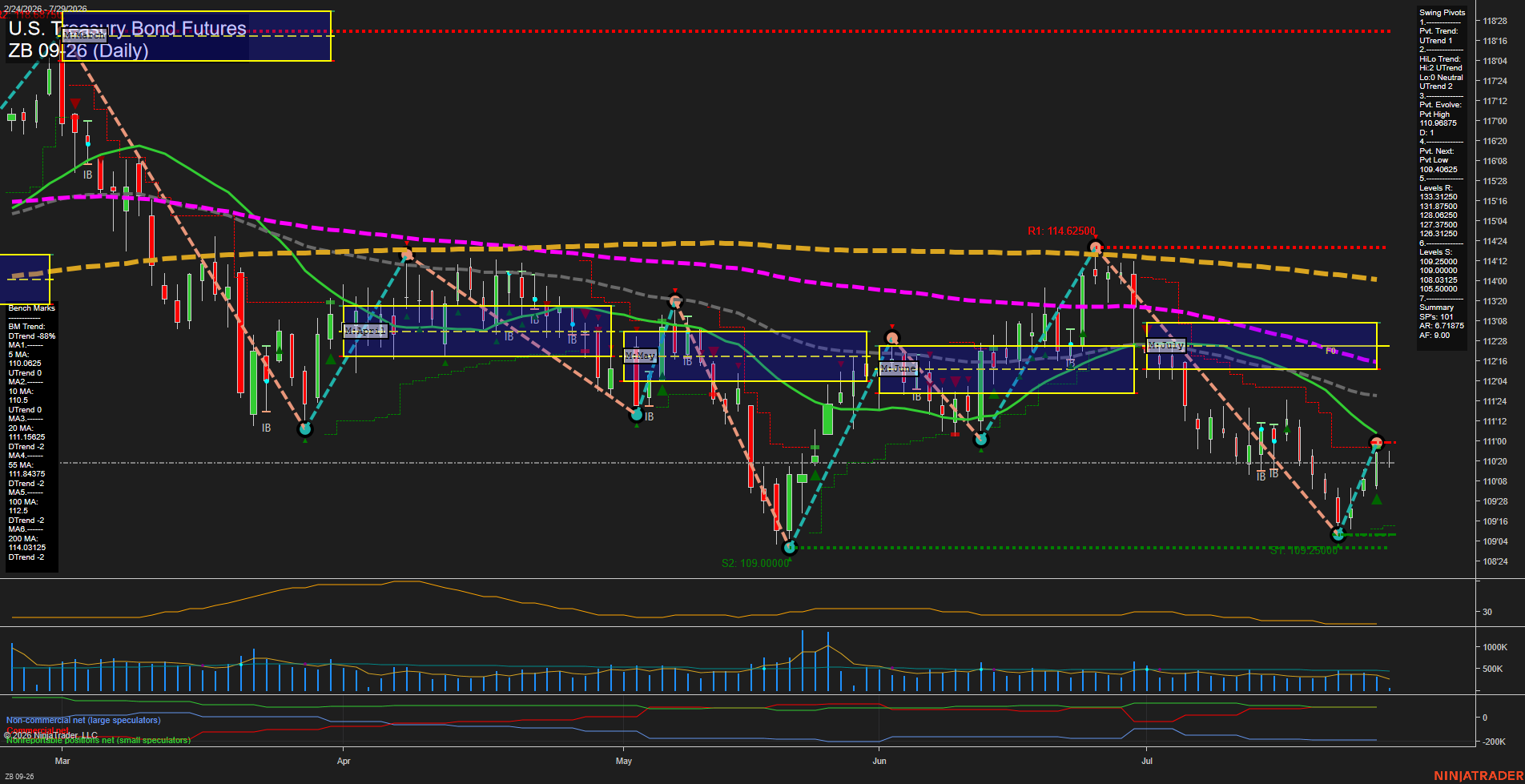This screenshot has width=1525, height=784.
Task: Click the Apr label on time axis
Action: pos(344,761)
